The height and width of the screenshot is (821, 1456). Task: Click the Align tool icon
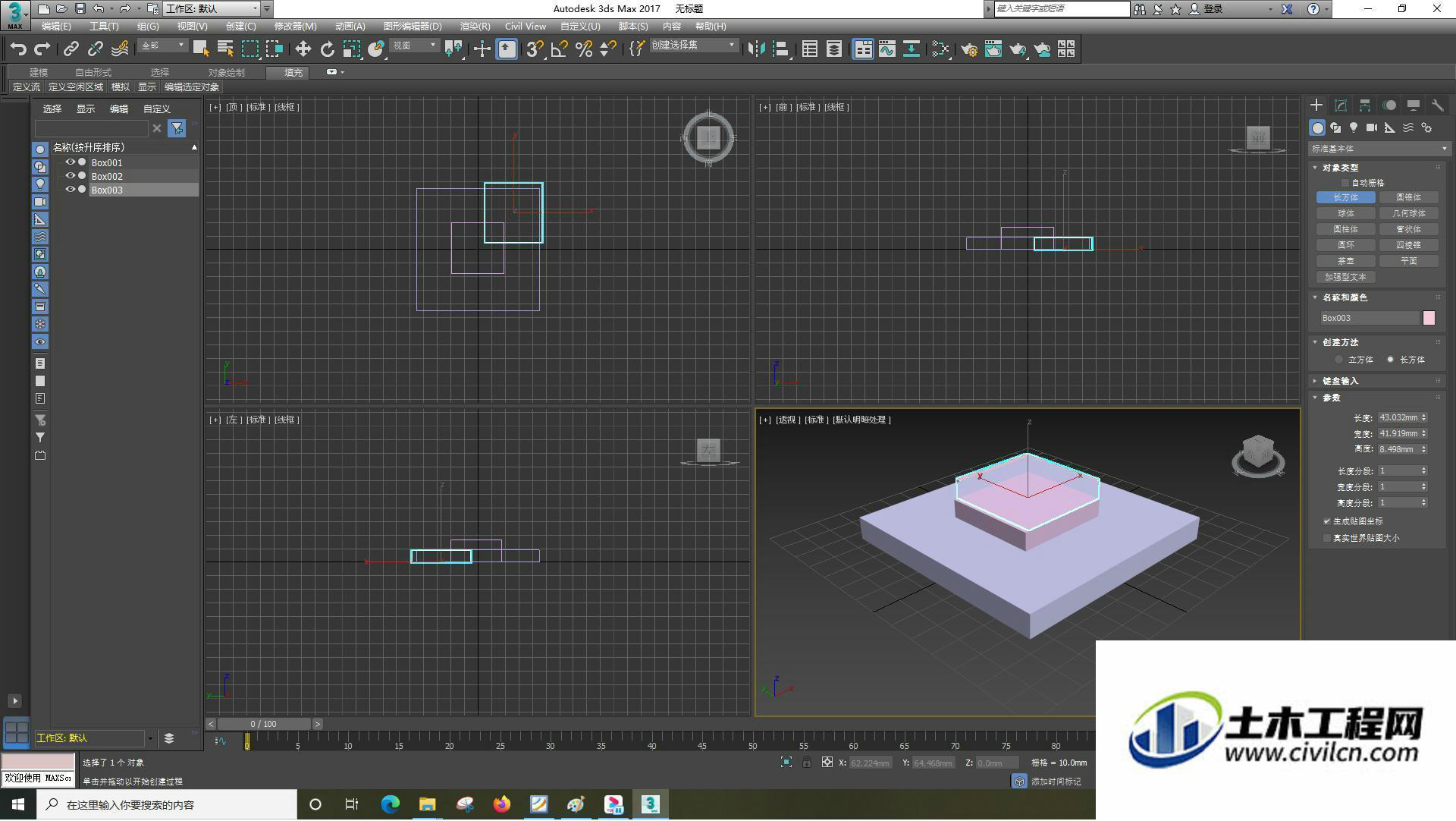pyautogui.click(x=780, y=49)
